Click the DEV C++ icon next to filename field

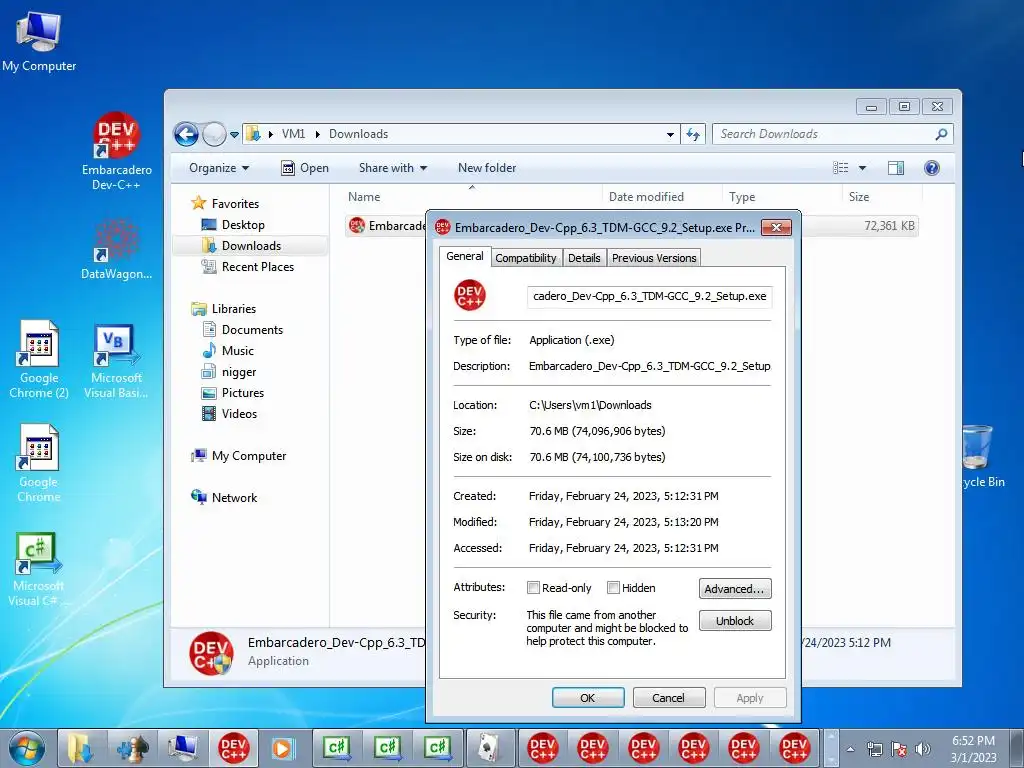tap(470, 295)
